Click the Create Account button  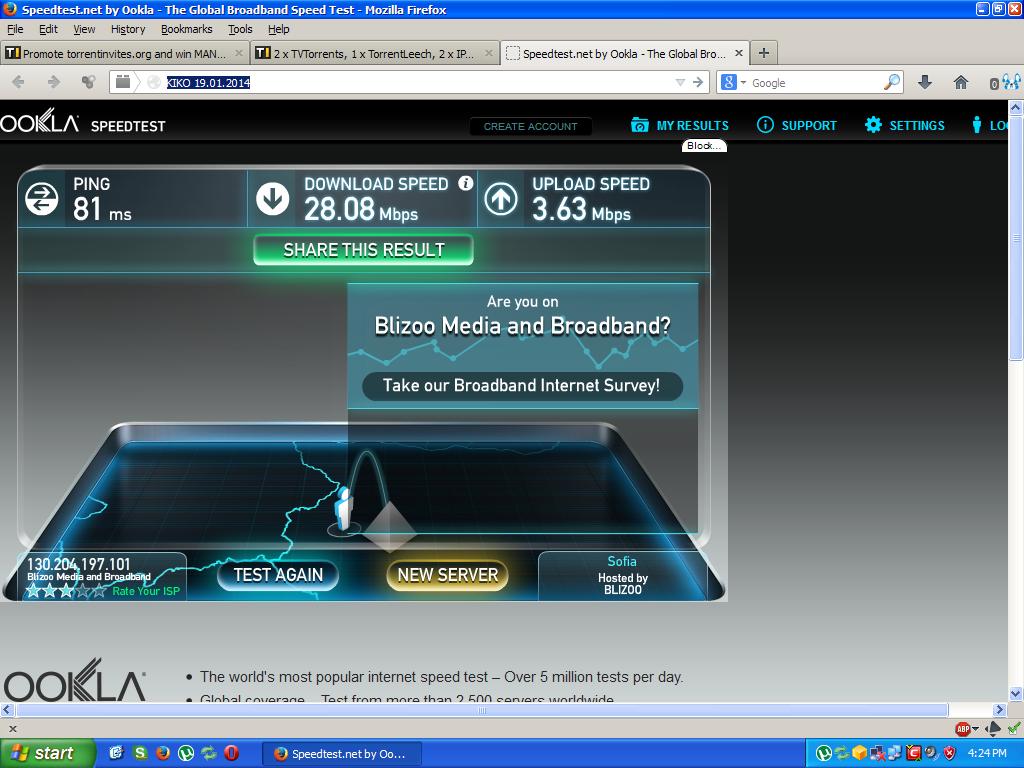530,126
